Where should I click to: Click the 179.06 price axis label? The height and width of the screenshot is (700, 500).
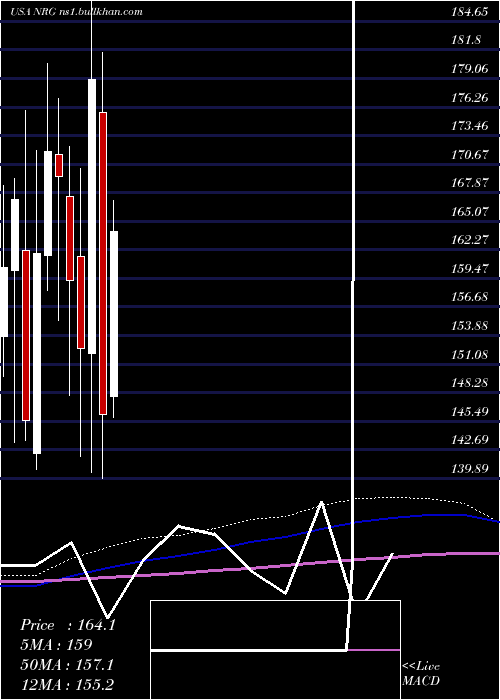(x=469, y=69)
